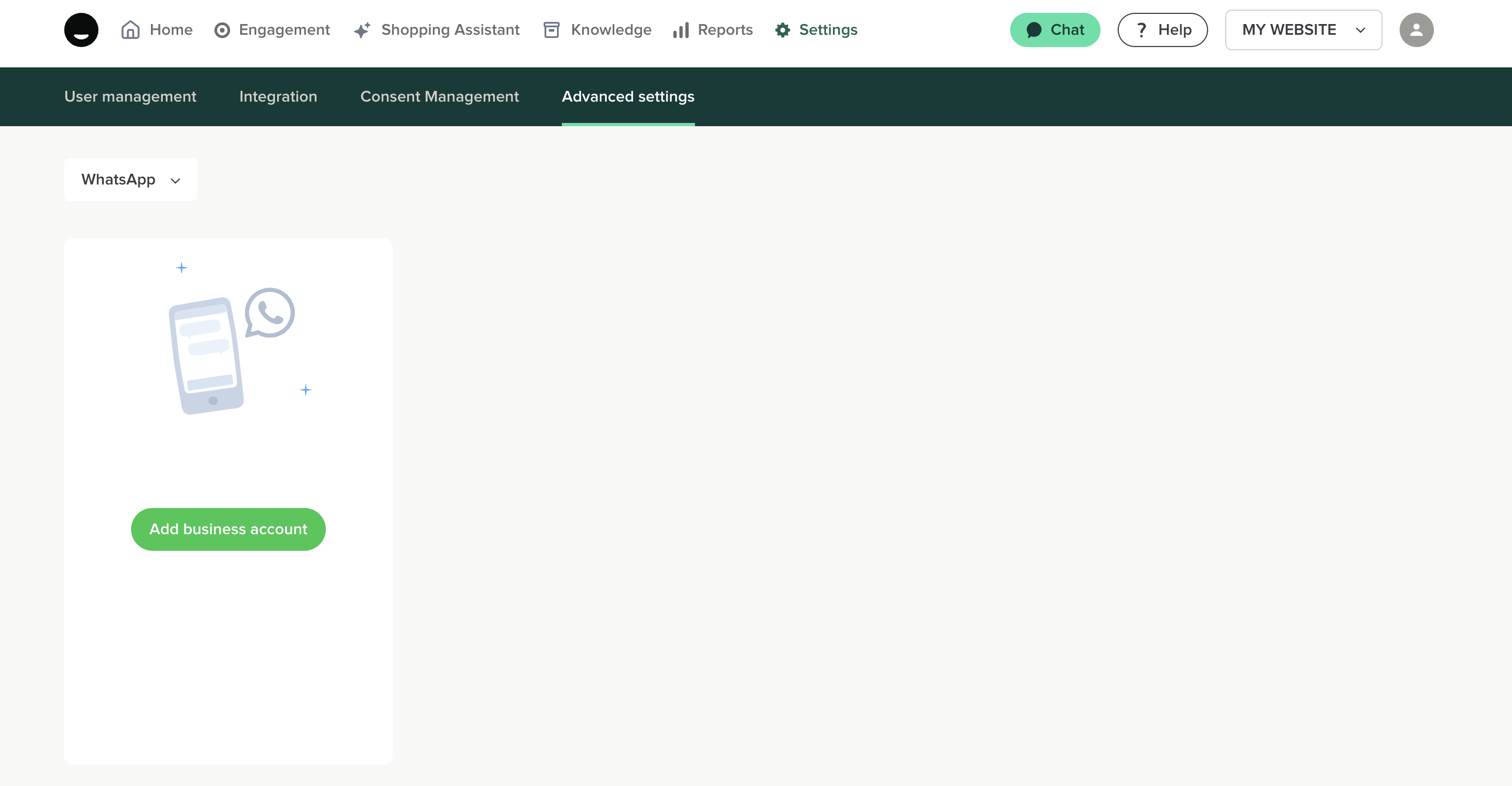Screen dimensions: 1512x786
Task: Open the Integration tab
Action: [x=278, y=96]
